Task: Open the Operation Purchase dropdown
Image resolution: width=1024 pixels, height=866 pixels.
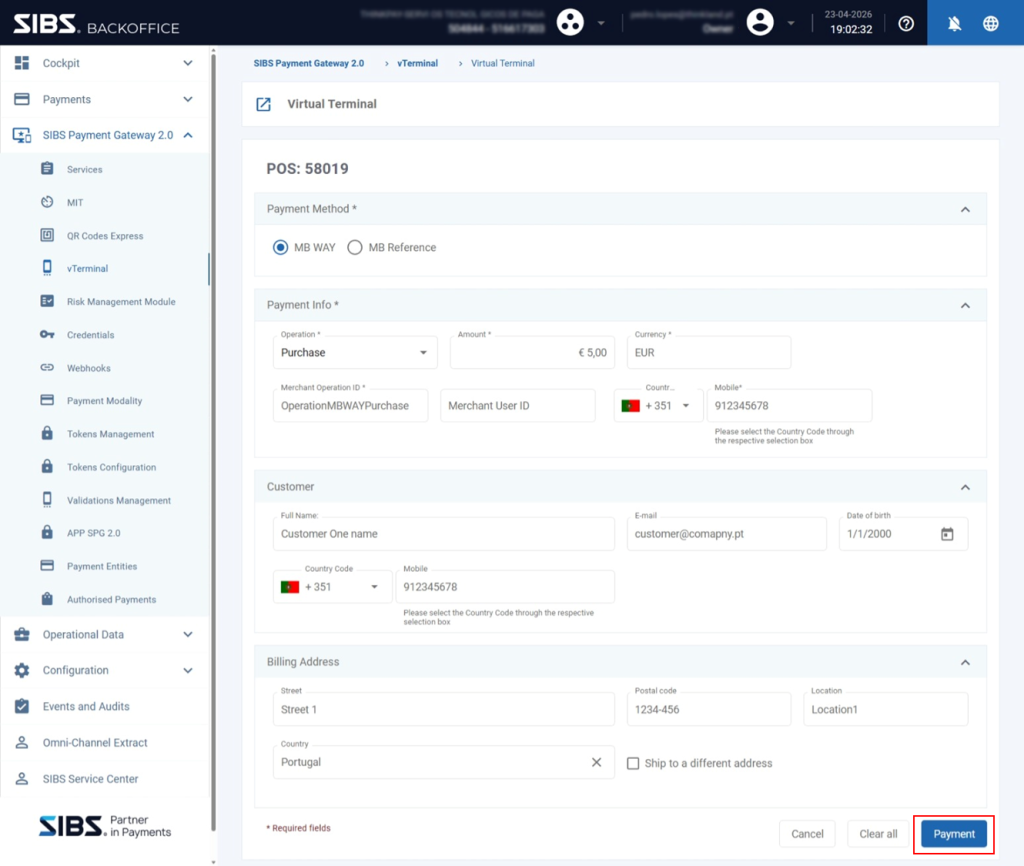Action: pyautogui.click(x=355, y=353)
